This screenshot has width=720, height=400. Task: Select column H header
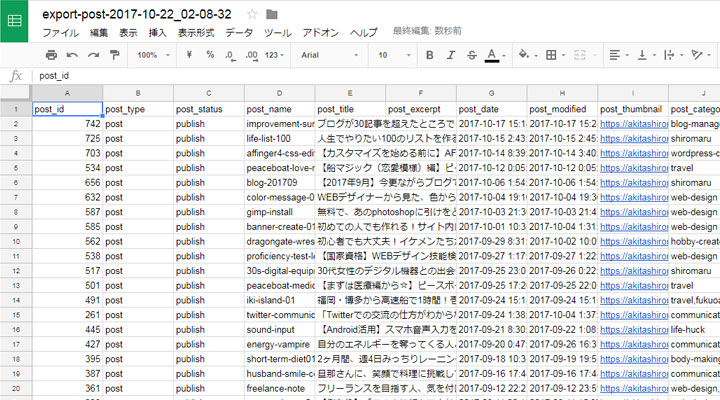(x=562, y=93)
